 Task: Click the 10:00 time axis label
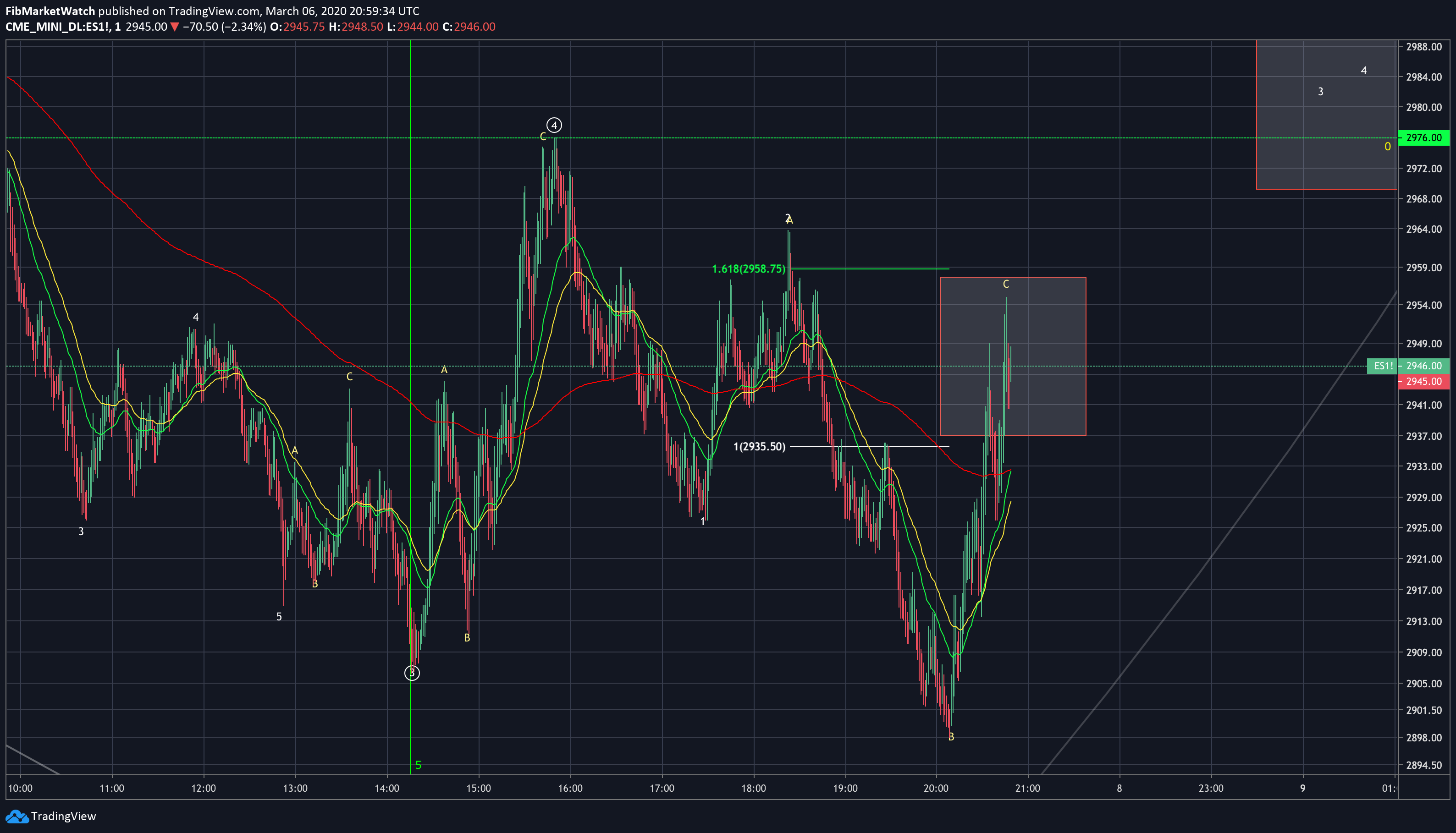click(x=20, y=789)
